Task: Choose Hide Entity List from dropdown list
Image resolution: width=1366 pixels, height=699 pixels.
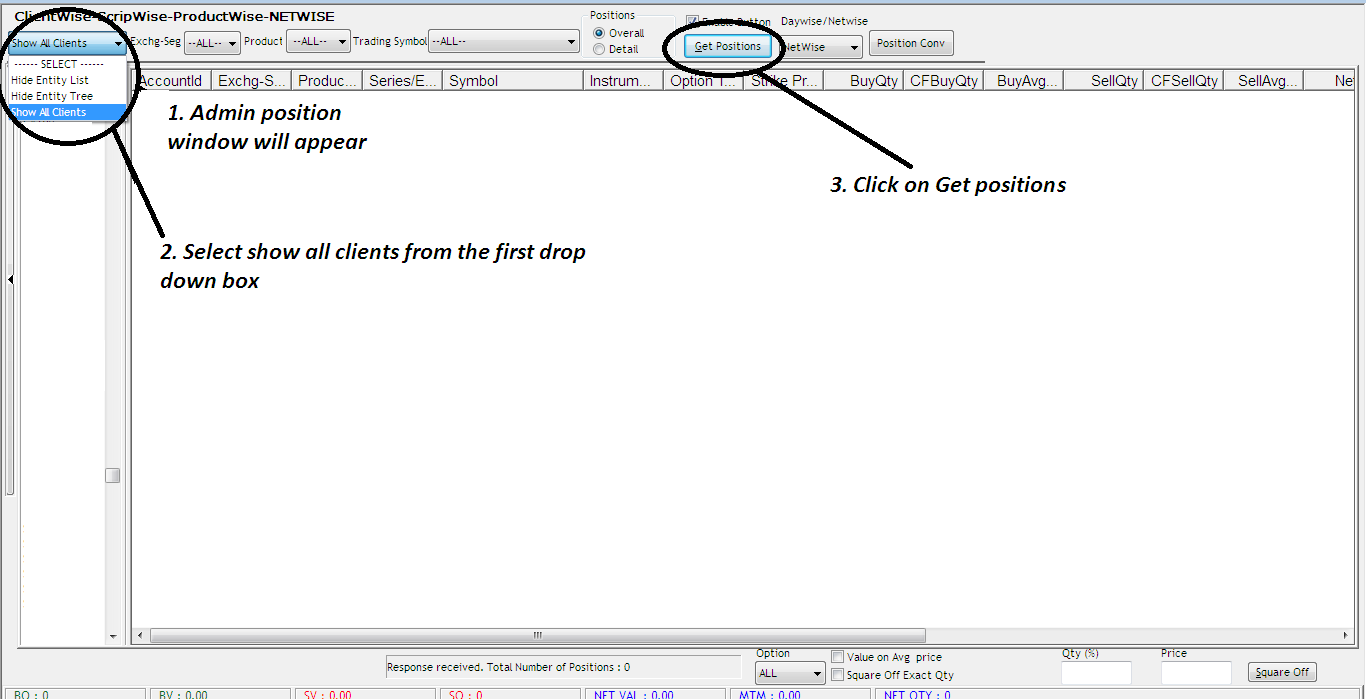Action: (x=50, y=80)
